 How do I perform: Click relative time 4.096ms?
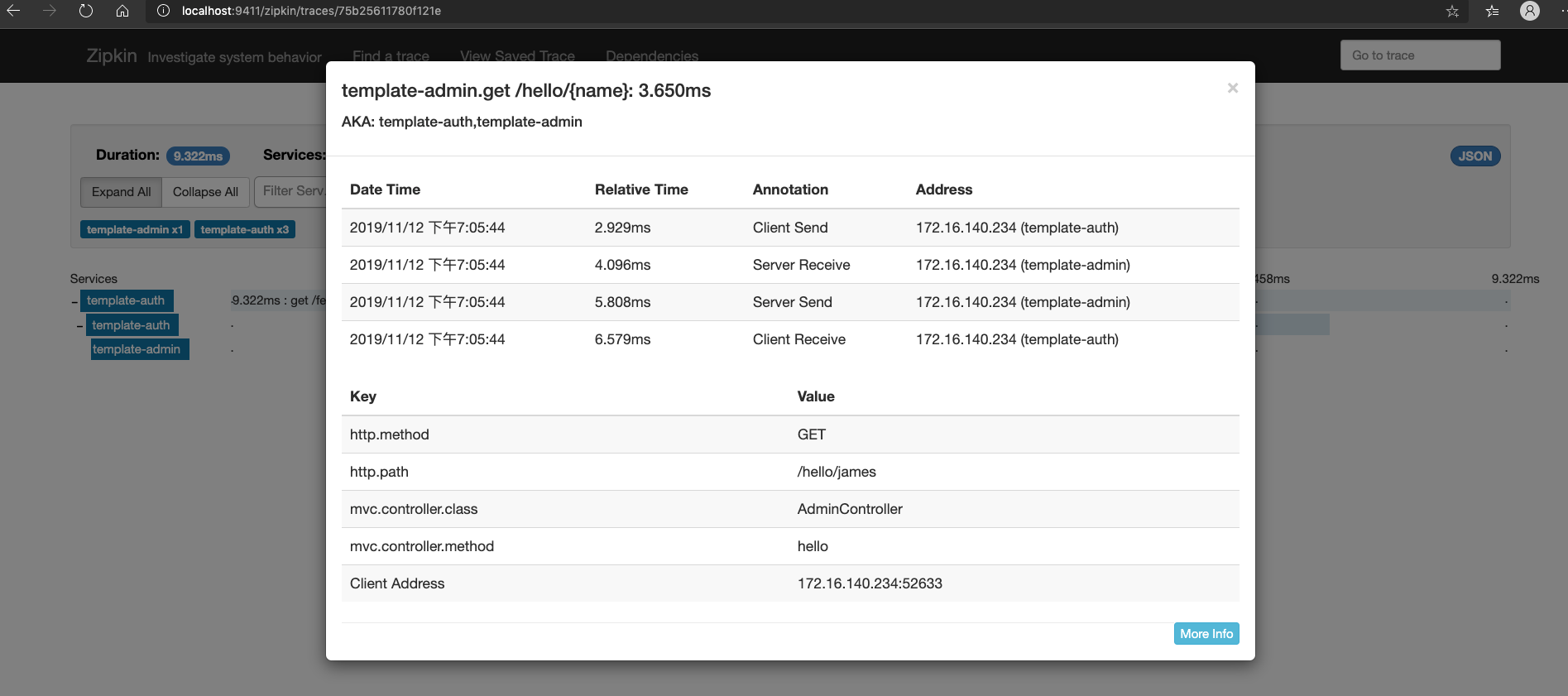click(x=623, y=265)
